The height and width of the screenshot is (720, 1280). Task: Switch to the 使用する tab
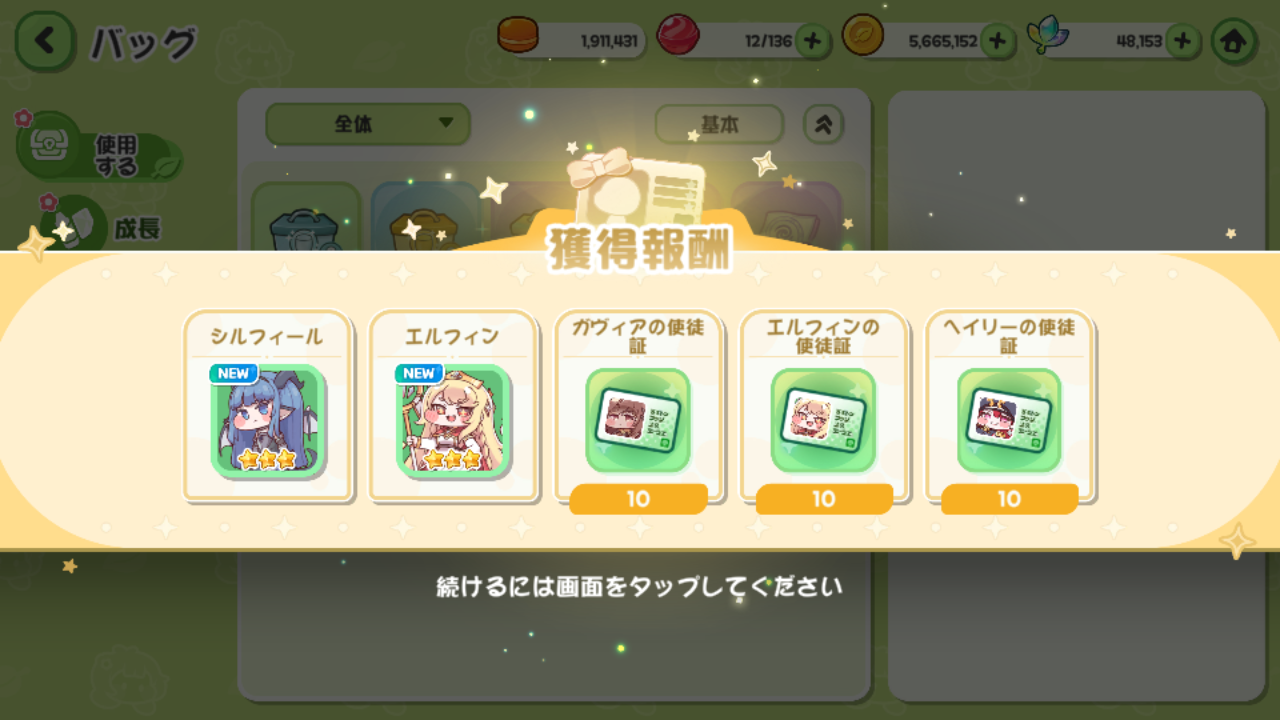tap(100, 151)
